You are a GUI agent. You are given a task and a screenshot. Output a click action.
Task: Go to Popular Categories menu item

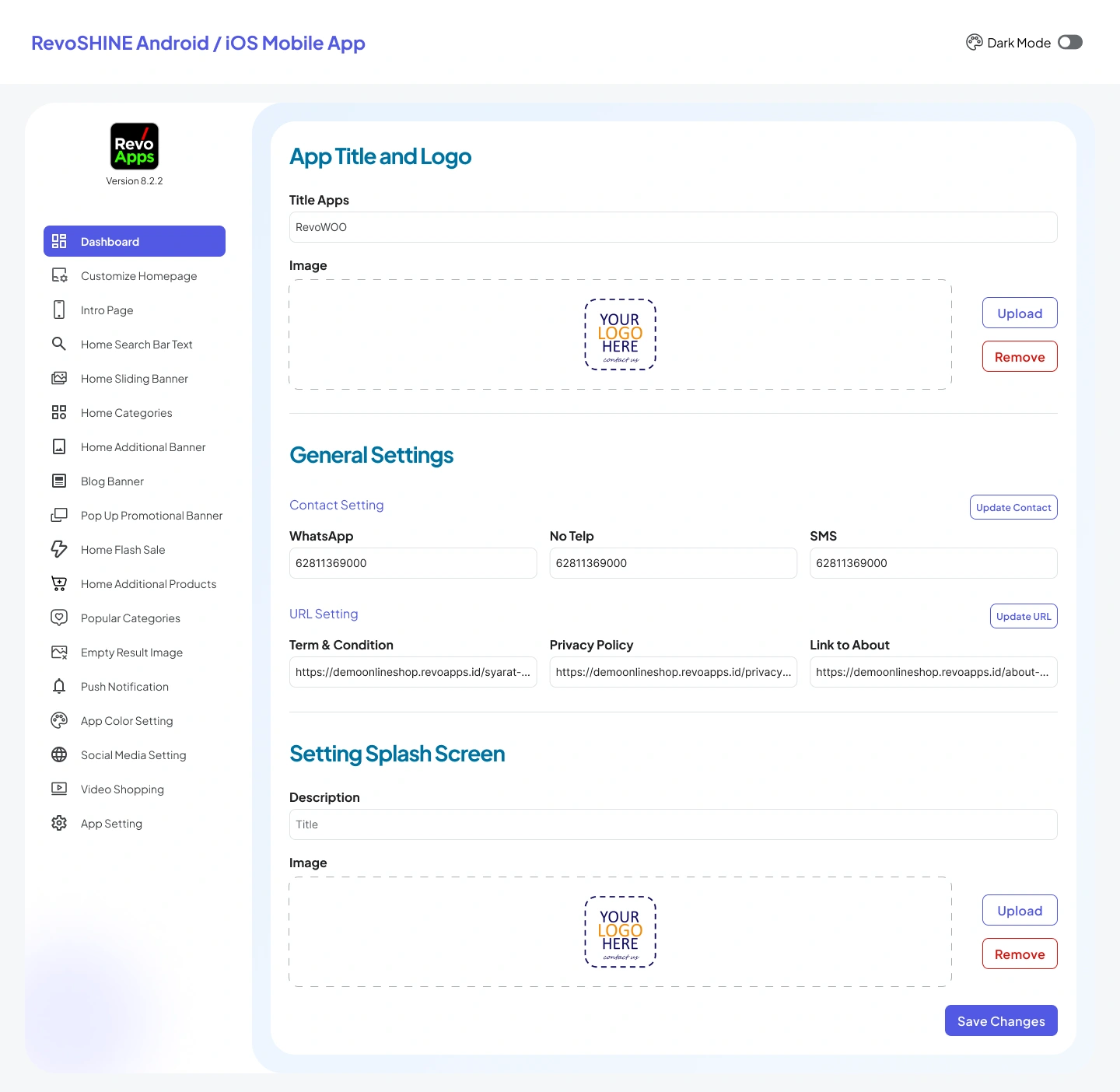click(x=135, y=618)
